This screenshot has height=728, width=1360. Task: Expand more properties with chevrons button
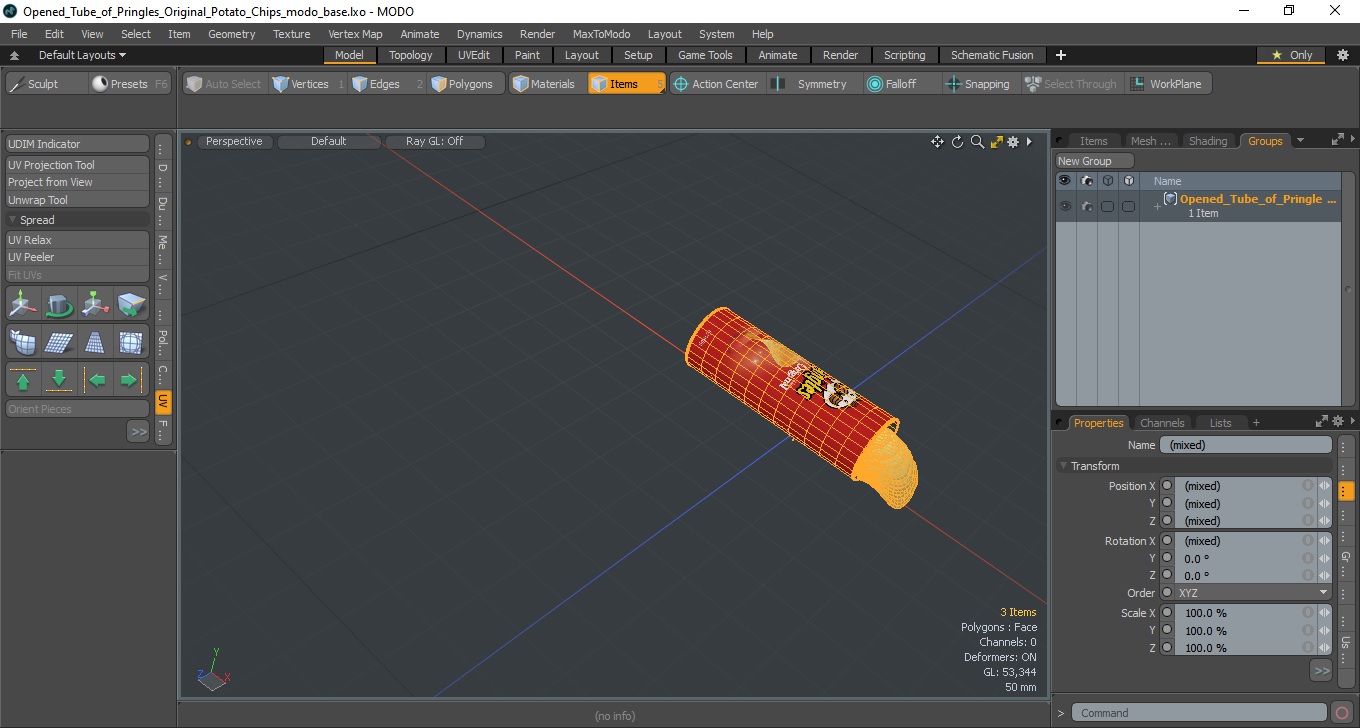(x=1321, y=670)
